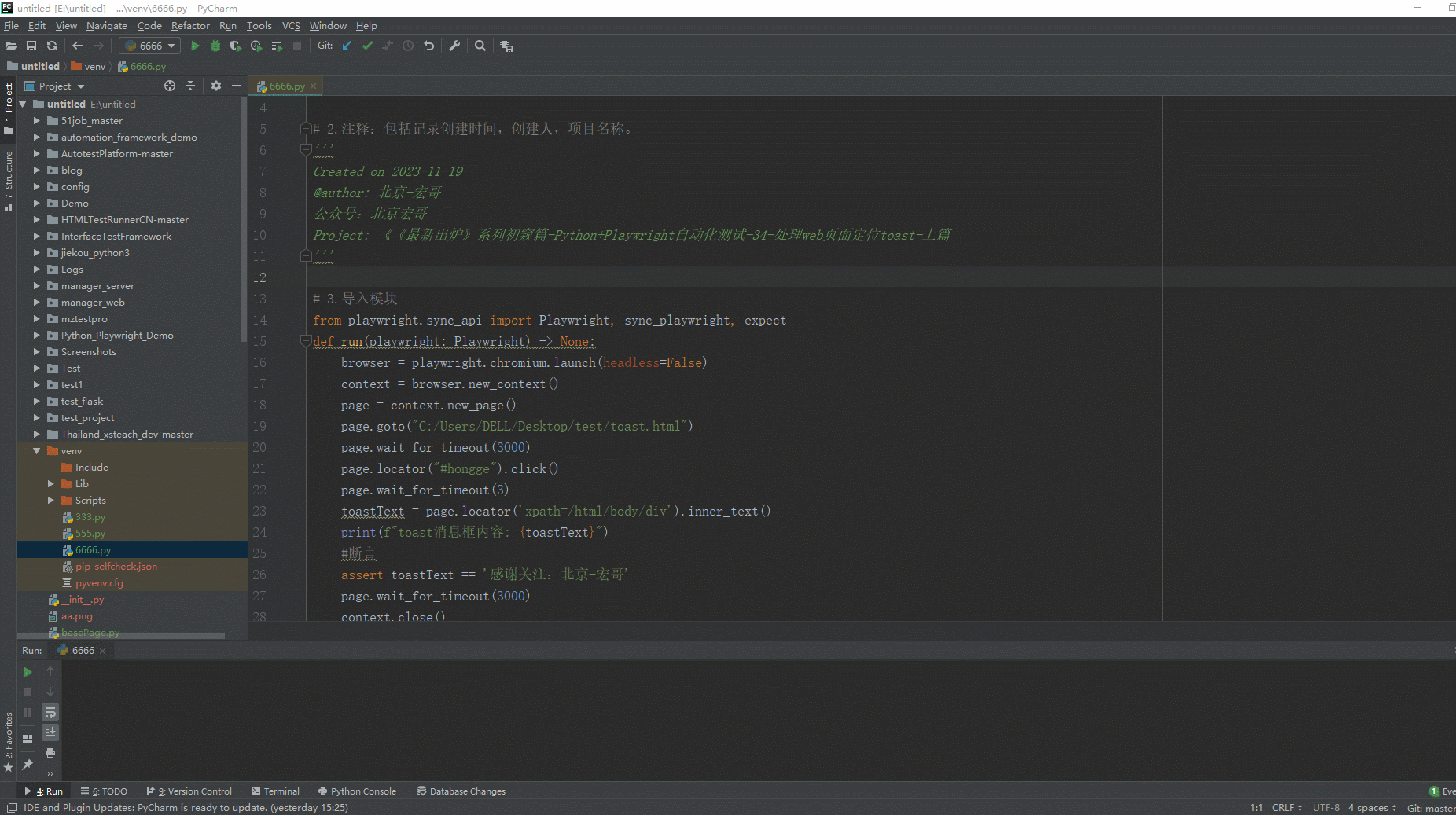Synchronize files with the refresh icon
Screen dimensions: 1456x815
click(x=52, y=46)
